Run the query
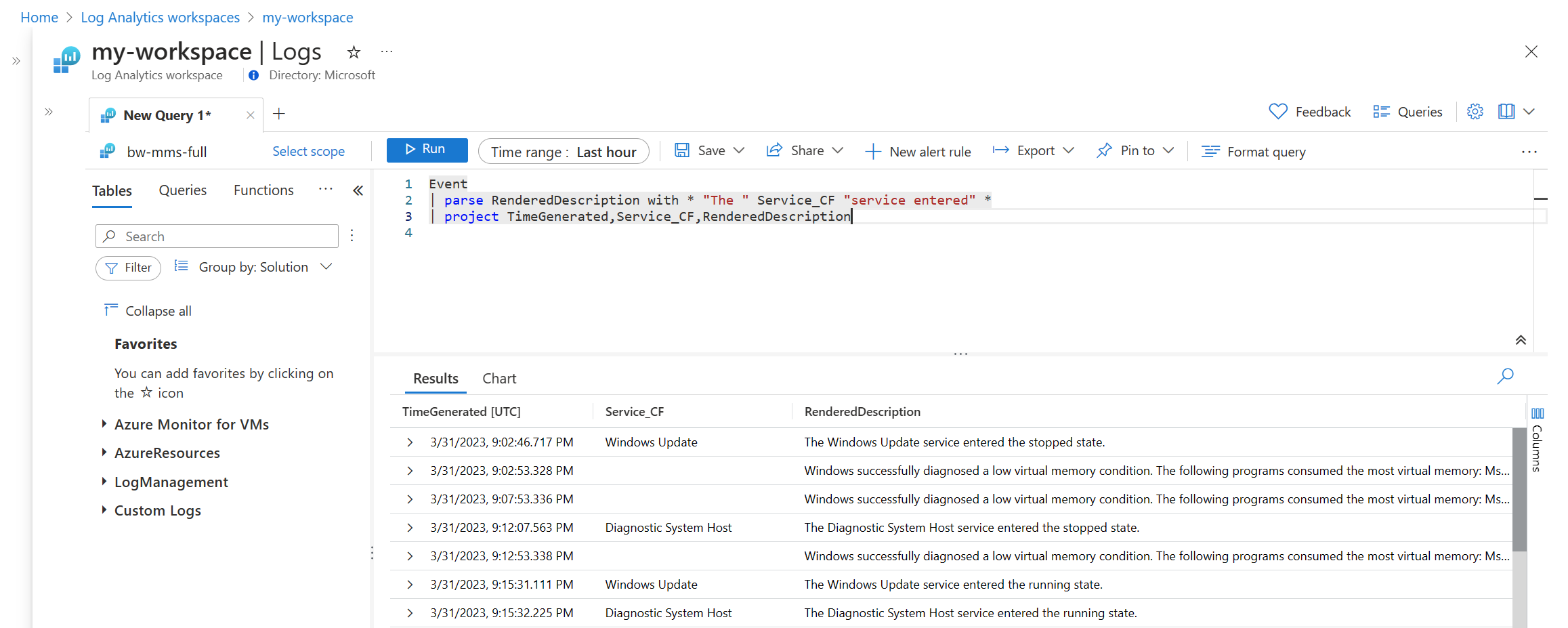The width and height of the screenshot is (1568, 628). coord(427,150)
